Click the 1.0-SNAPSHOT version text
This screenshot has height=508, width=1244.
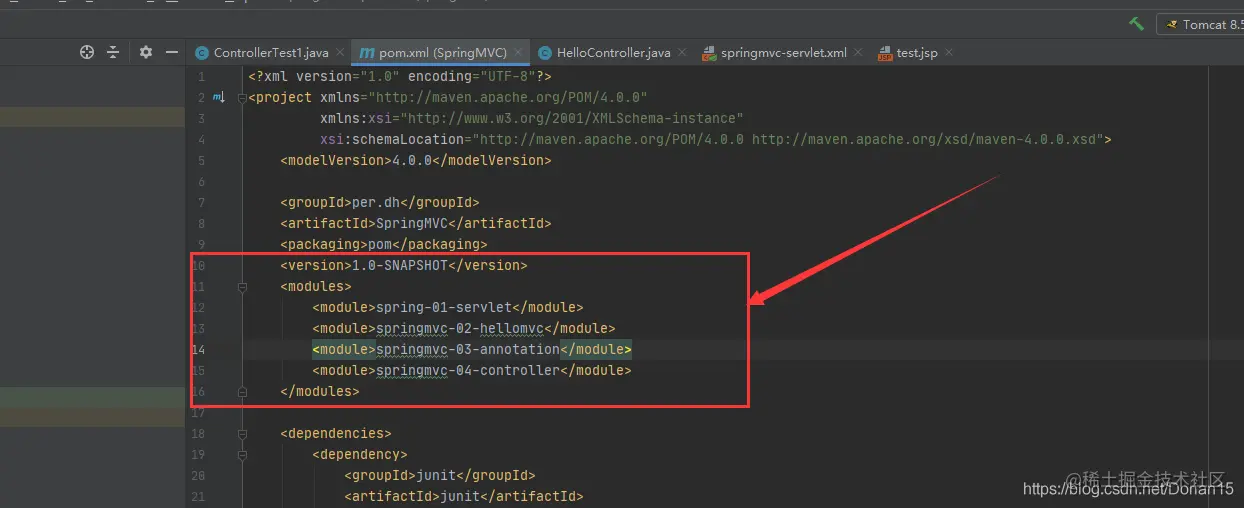tap(399, 266)
